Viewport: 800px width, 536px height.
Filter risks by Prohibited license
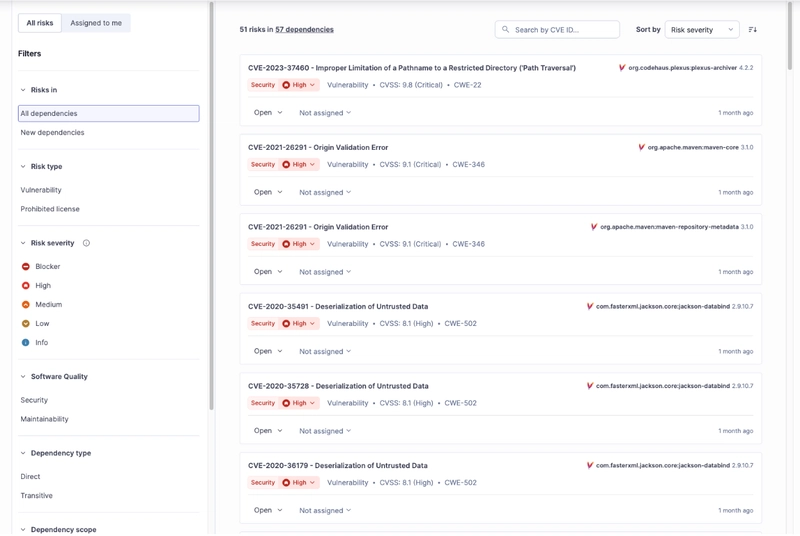[x=50, y=209]
